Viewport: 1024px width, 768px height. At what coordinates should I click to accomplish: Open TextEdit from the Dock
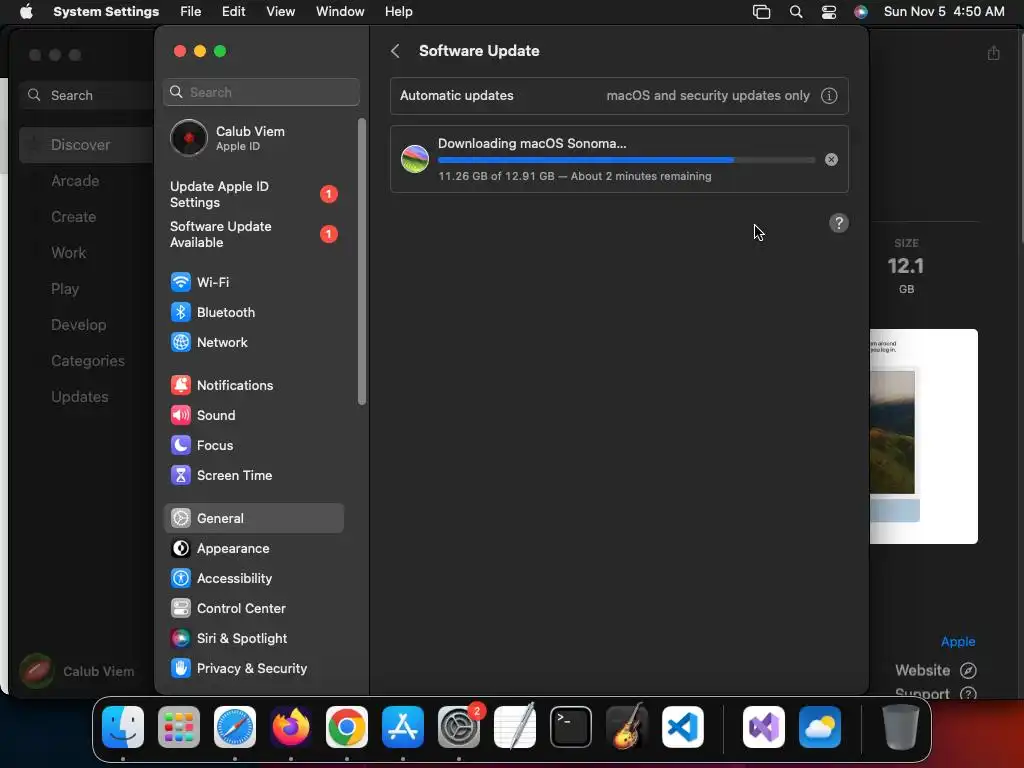point(515,727)
